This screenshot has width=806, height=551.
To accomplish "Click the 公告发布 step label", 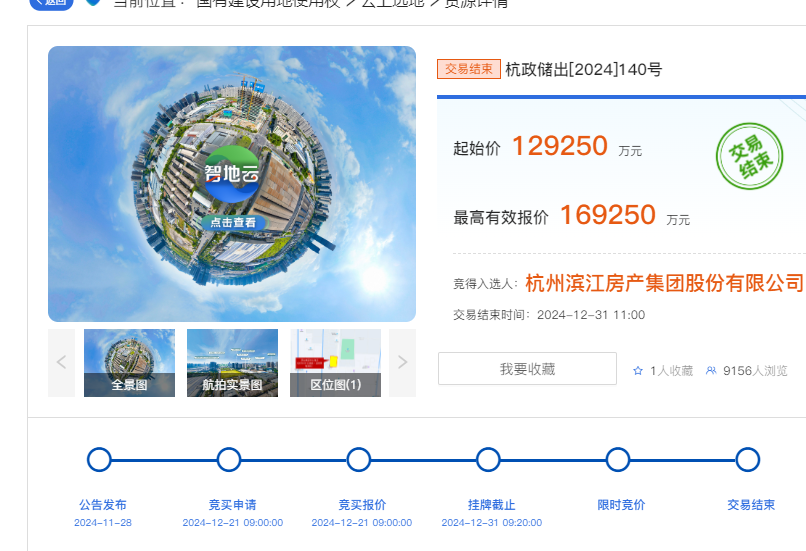I will pyautogui.click(x=103, y=505).
